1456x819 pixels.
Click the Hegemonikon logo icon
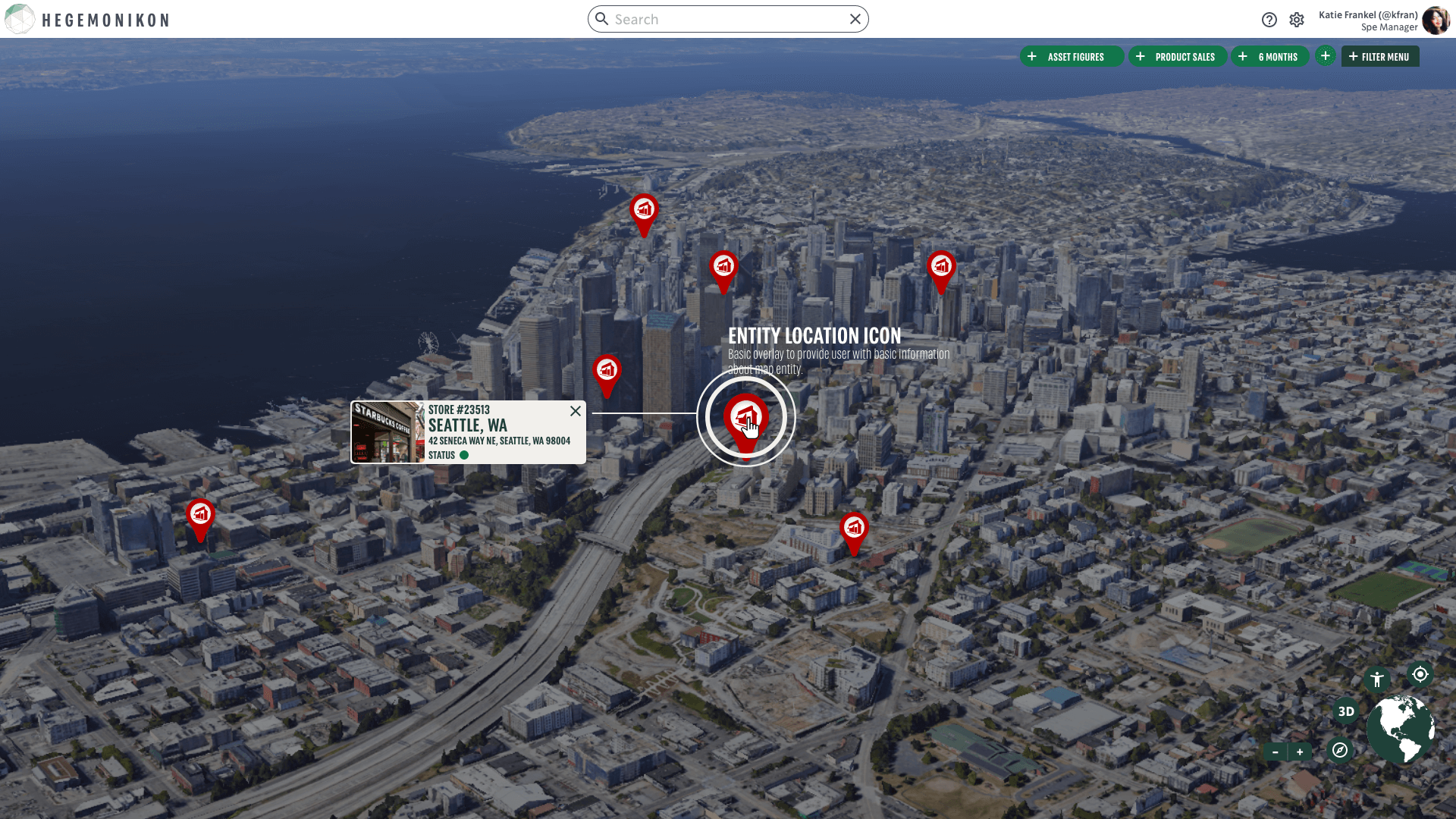pos(20,19)
